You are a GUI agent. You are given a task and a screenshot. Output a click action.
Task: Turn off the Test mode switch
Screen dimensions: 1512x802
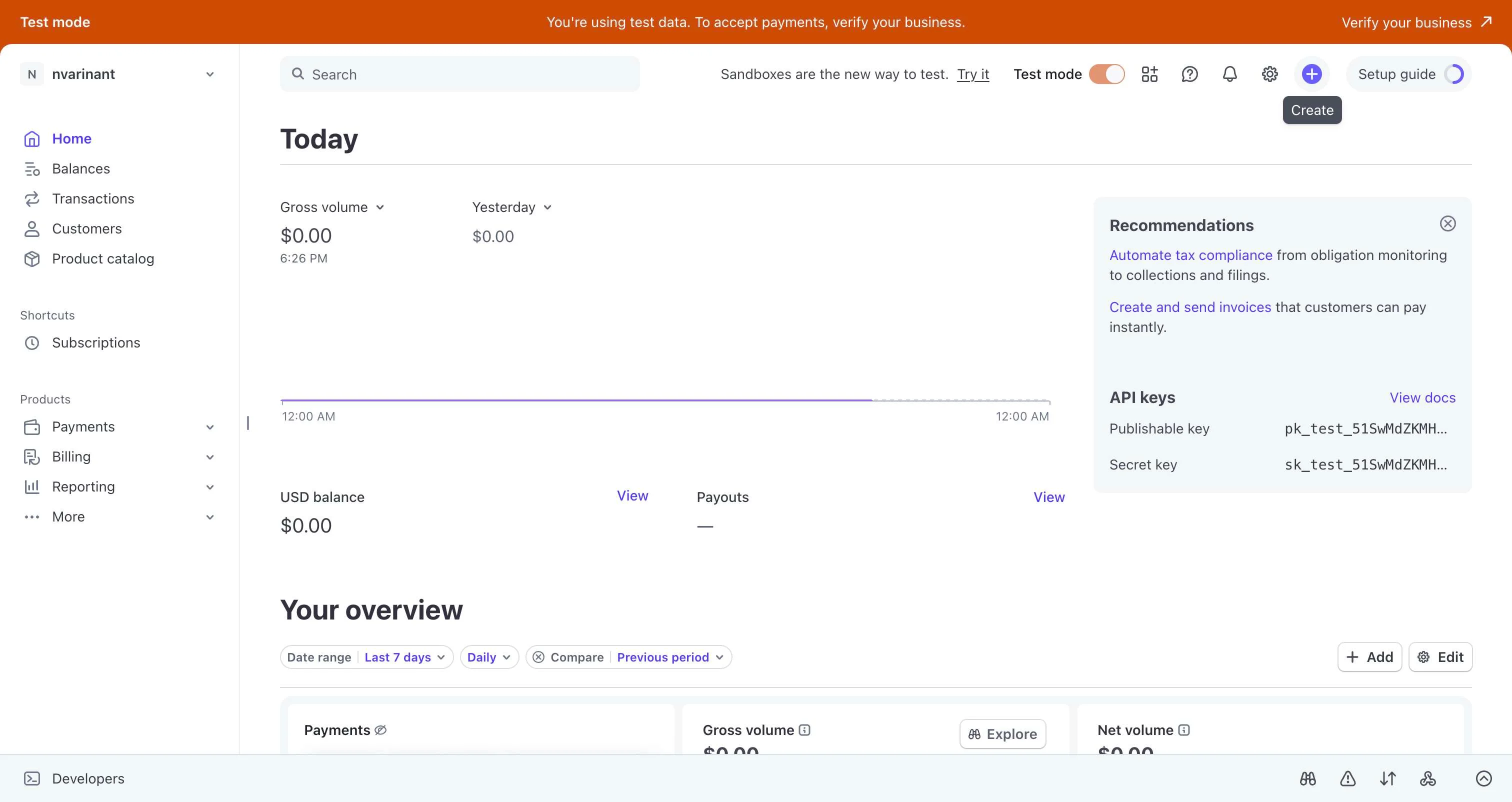point(1106,74)
